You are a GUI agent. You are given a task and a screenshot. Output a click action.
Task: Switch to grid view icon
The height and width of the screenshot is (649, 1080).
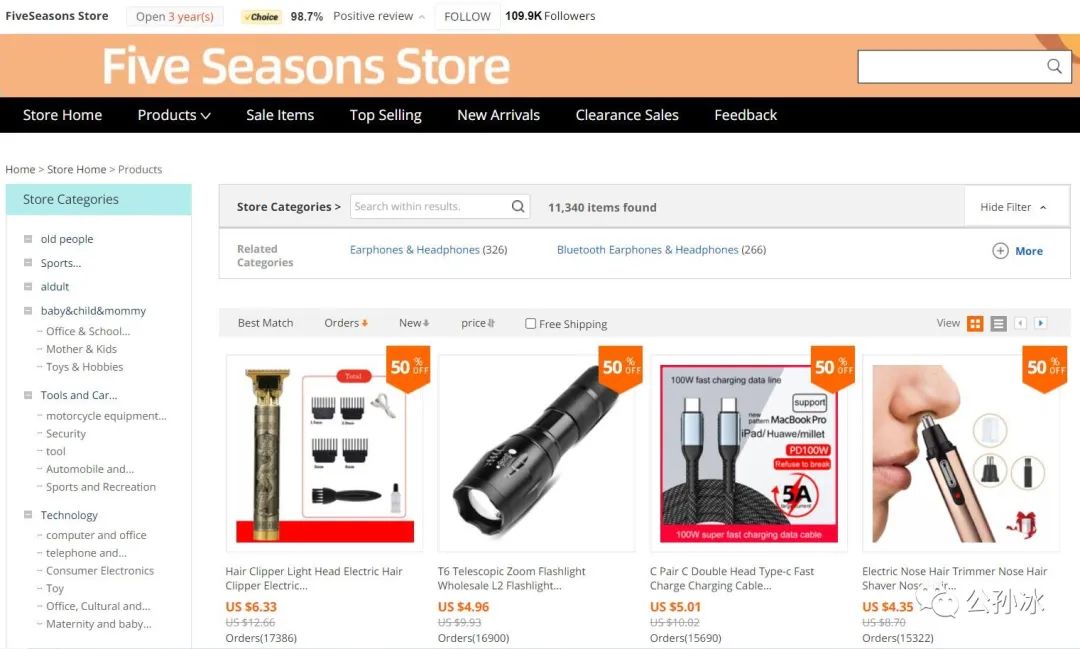975,323
